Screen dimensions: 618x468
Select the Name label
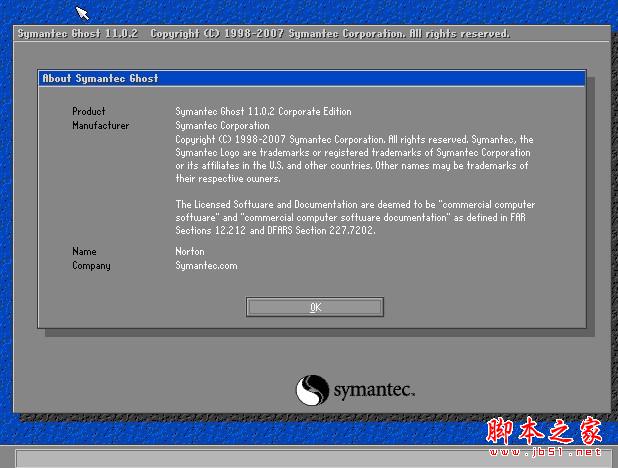83,251
